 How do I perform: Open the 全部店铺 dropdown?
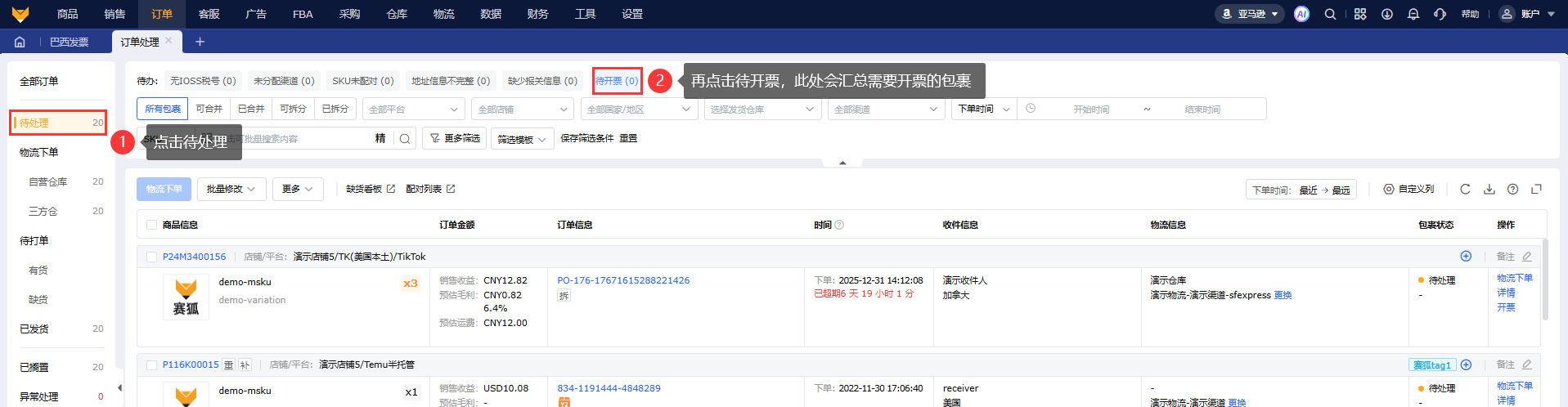click(x=523, y=109)
